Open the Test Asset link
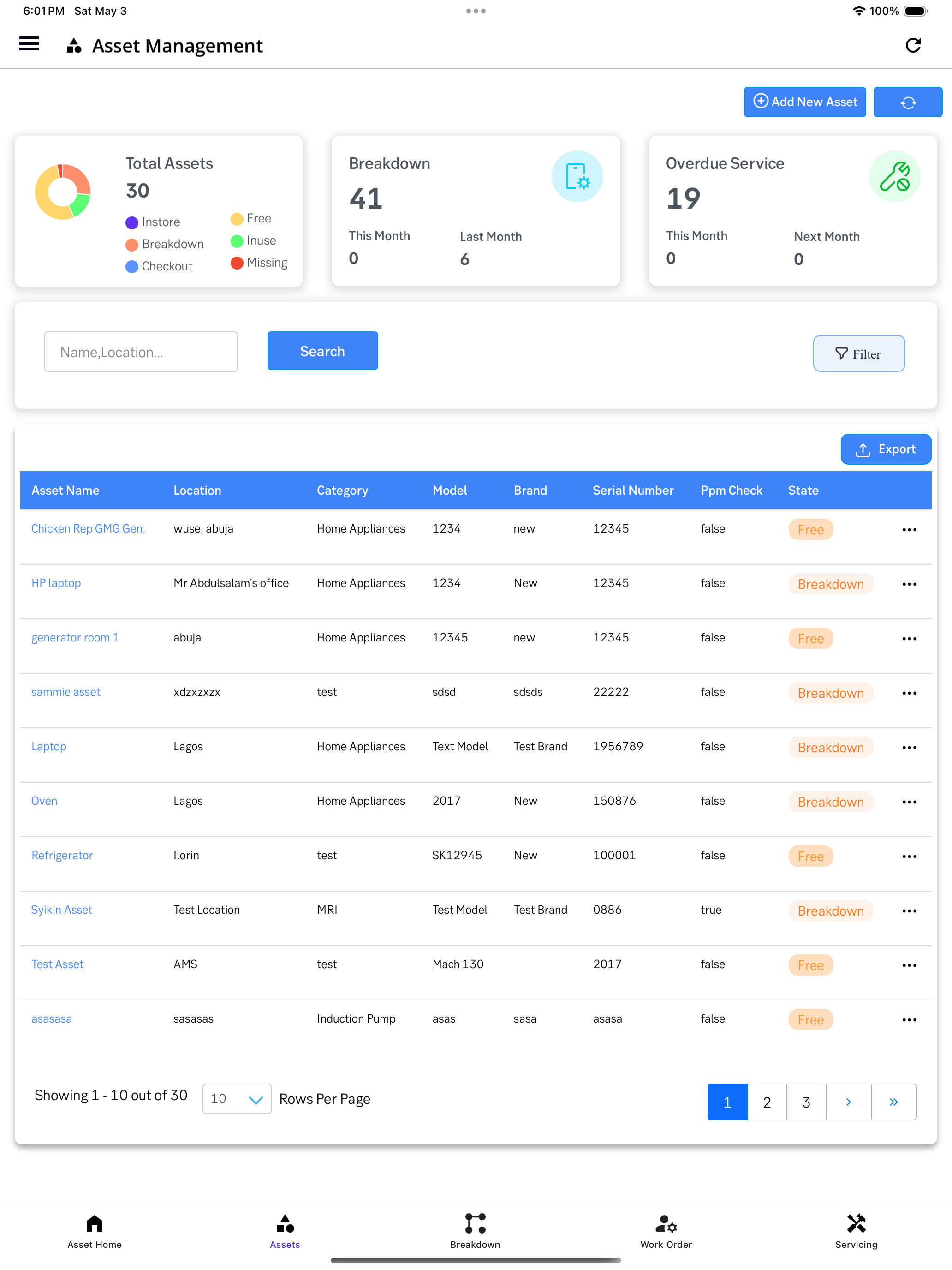 pos(57,964)
